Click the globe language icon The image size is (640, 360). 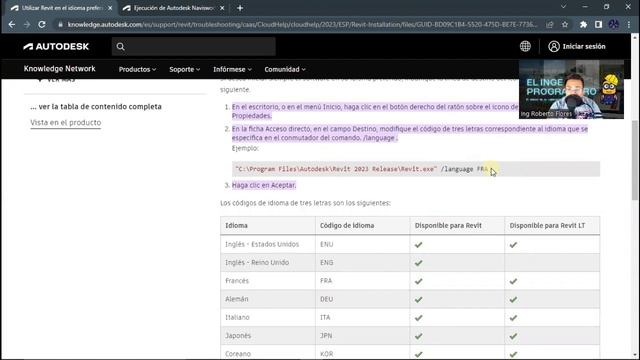click(525, 46)
